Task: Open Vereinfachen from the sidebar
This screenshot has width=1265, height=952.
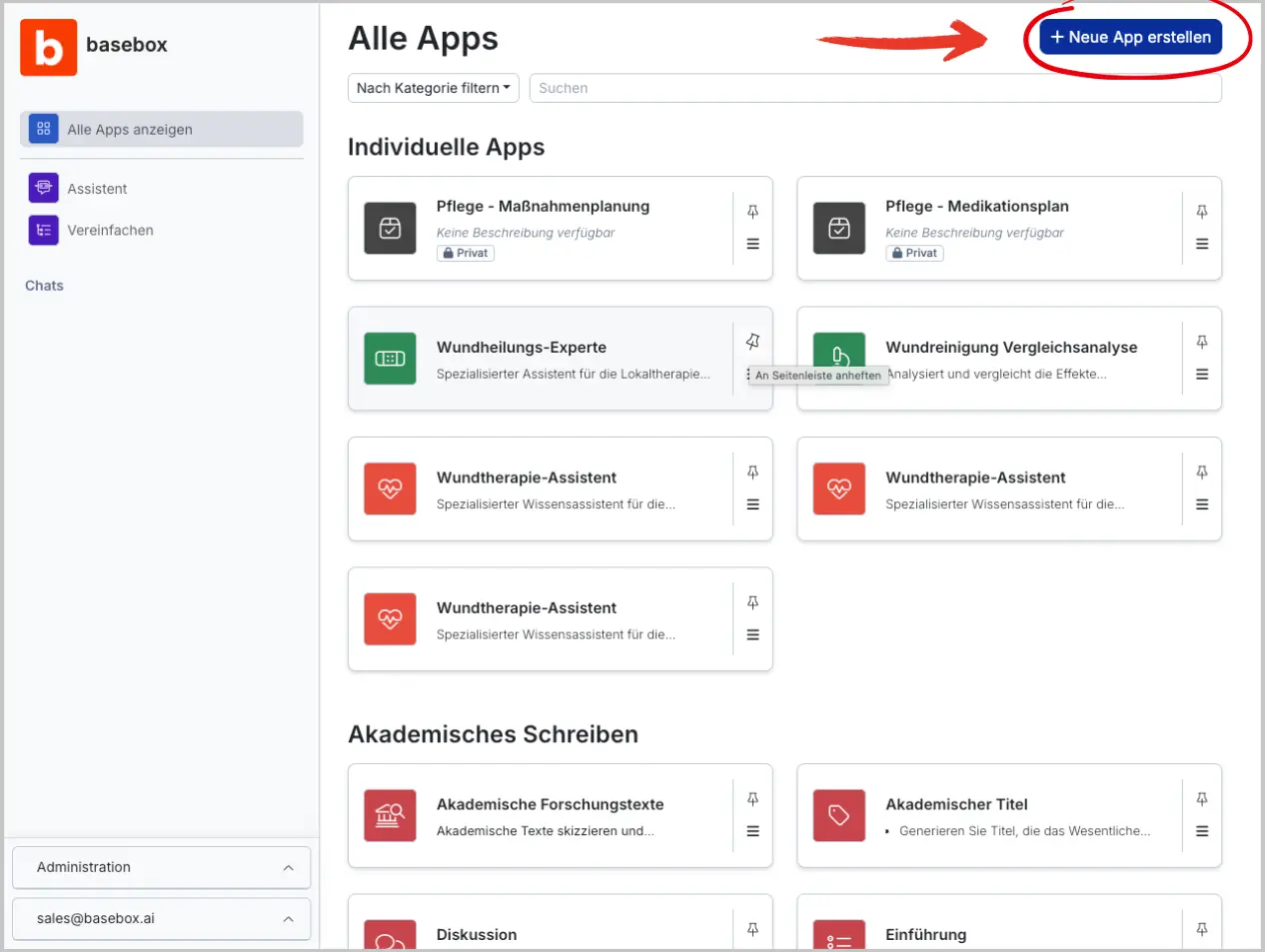Action: 110,230
